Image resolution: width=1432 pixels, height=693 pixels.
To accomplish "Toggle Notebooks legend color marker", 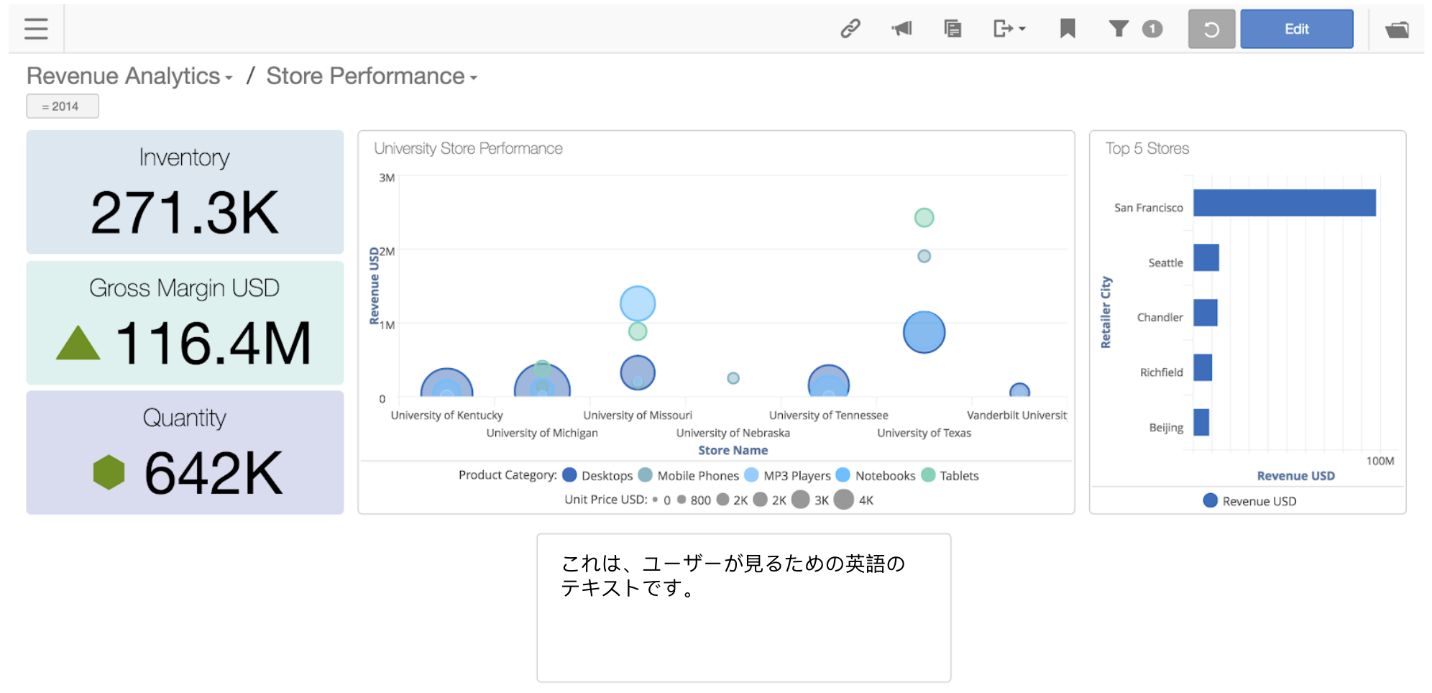I will coord(843,476).
